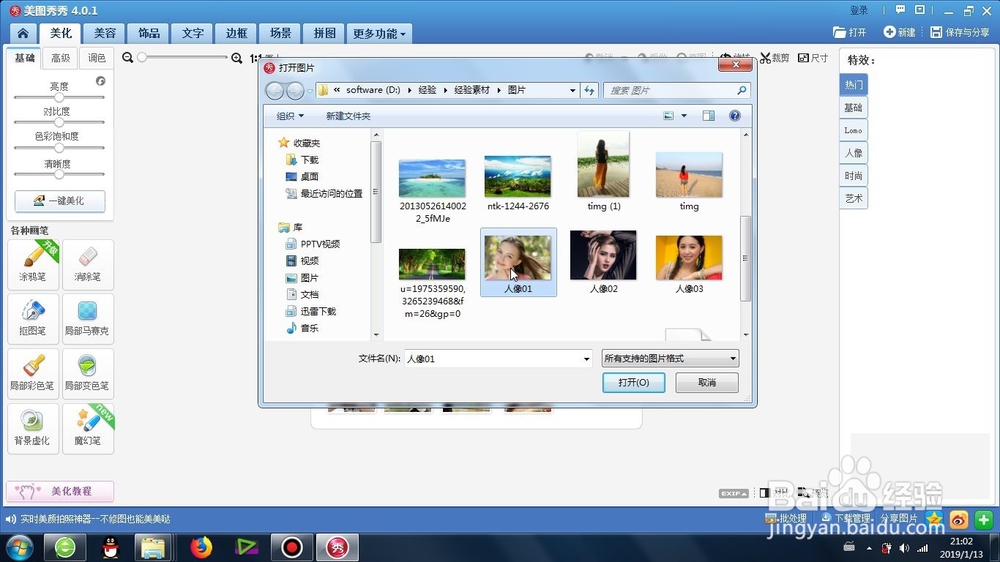
Task: Open the 背景虚化 background blur tool
Action: [33, 428]
